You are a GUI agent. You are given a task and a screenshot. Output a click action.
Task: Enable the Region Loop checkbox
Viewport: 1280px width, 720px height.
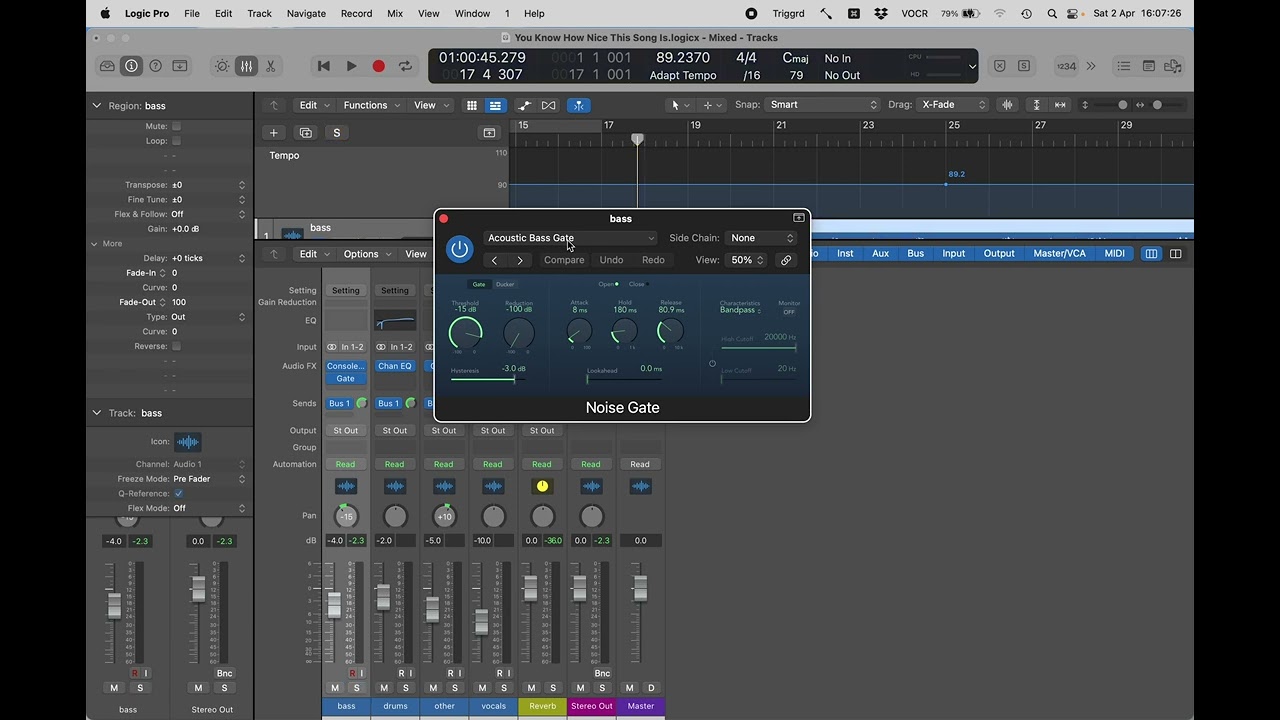[176, 141]
